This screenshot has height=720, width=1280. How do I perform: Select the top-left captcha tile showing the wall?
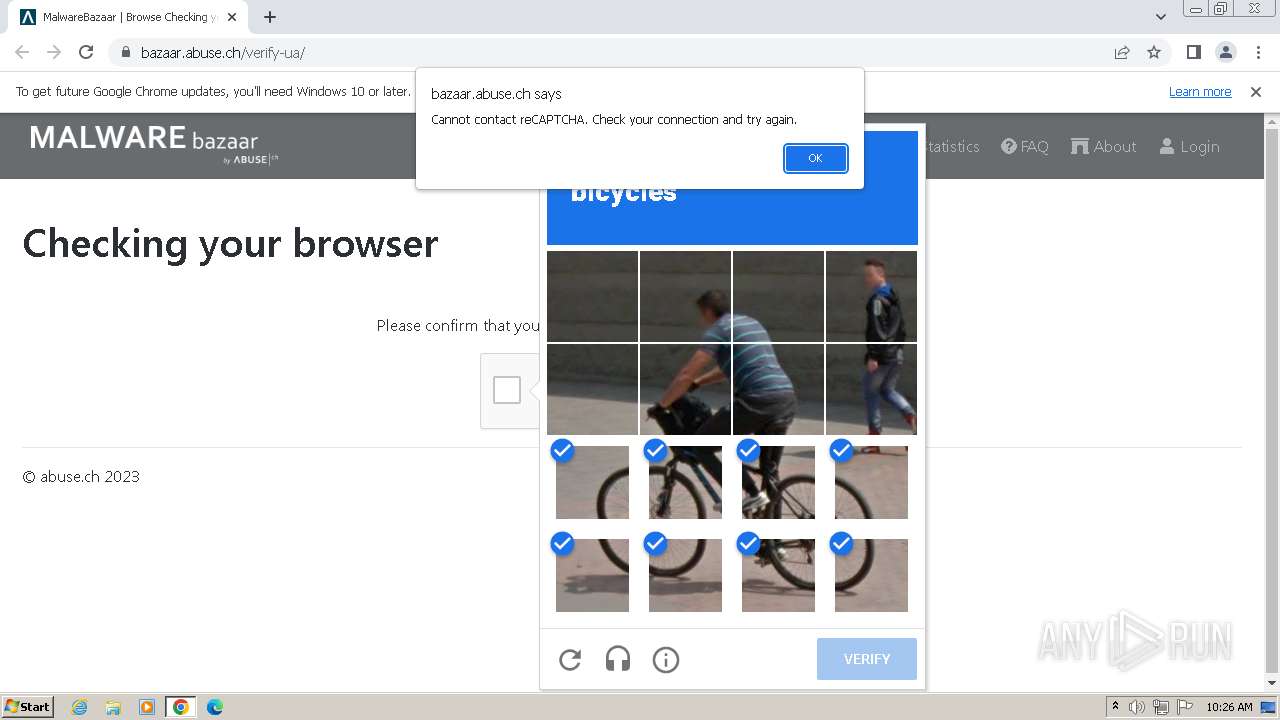click(x=592, y=296)
